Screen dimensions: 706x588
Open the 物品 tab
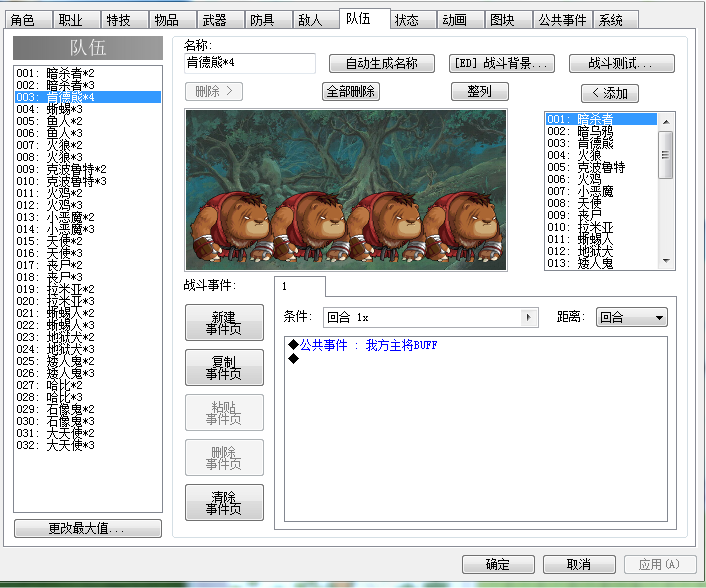[x=173, y=20]
